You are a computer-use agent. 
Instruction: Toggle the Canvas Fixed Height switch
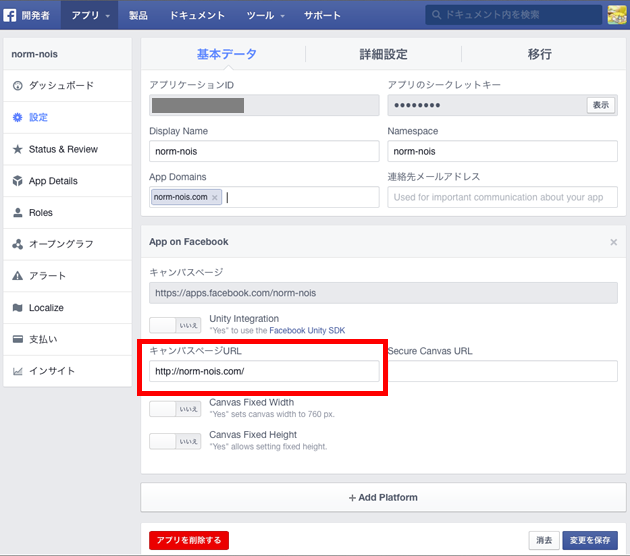click(x=175, y=441)
